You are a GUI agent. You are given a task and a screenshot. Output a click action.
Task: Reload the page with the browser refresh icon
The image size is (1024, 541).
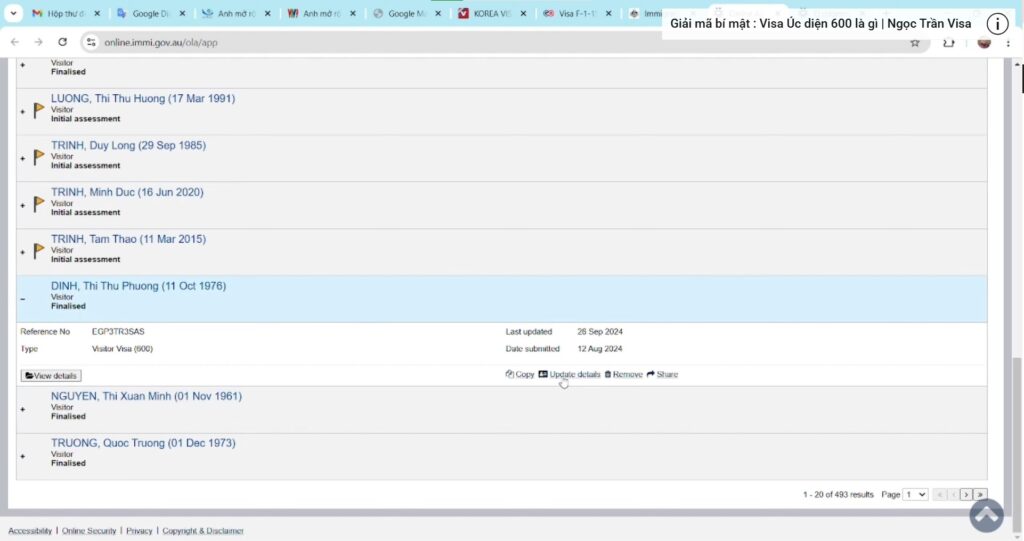click(63, 42)
